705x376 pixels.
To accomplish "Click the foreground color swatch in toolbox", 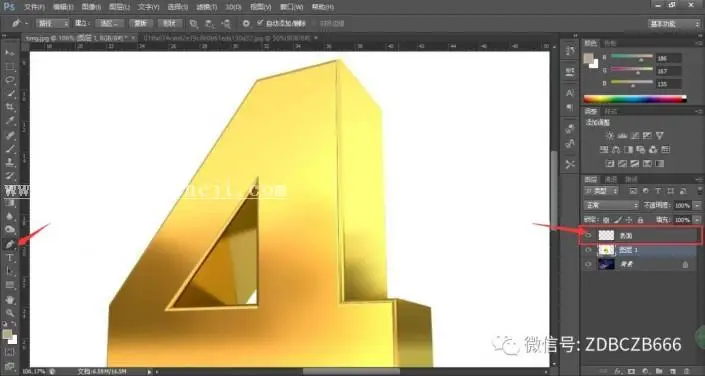I will point(7,334).
